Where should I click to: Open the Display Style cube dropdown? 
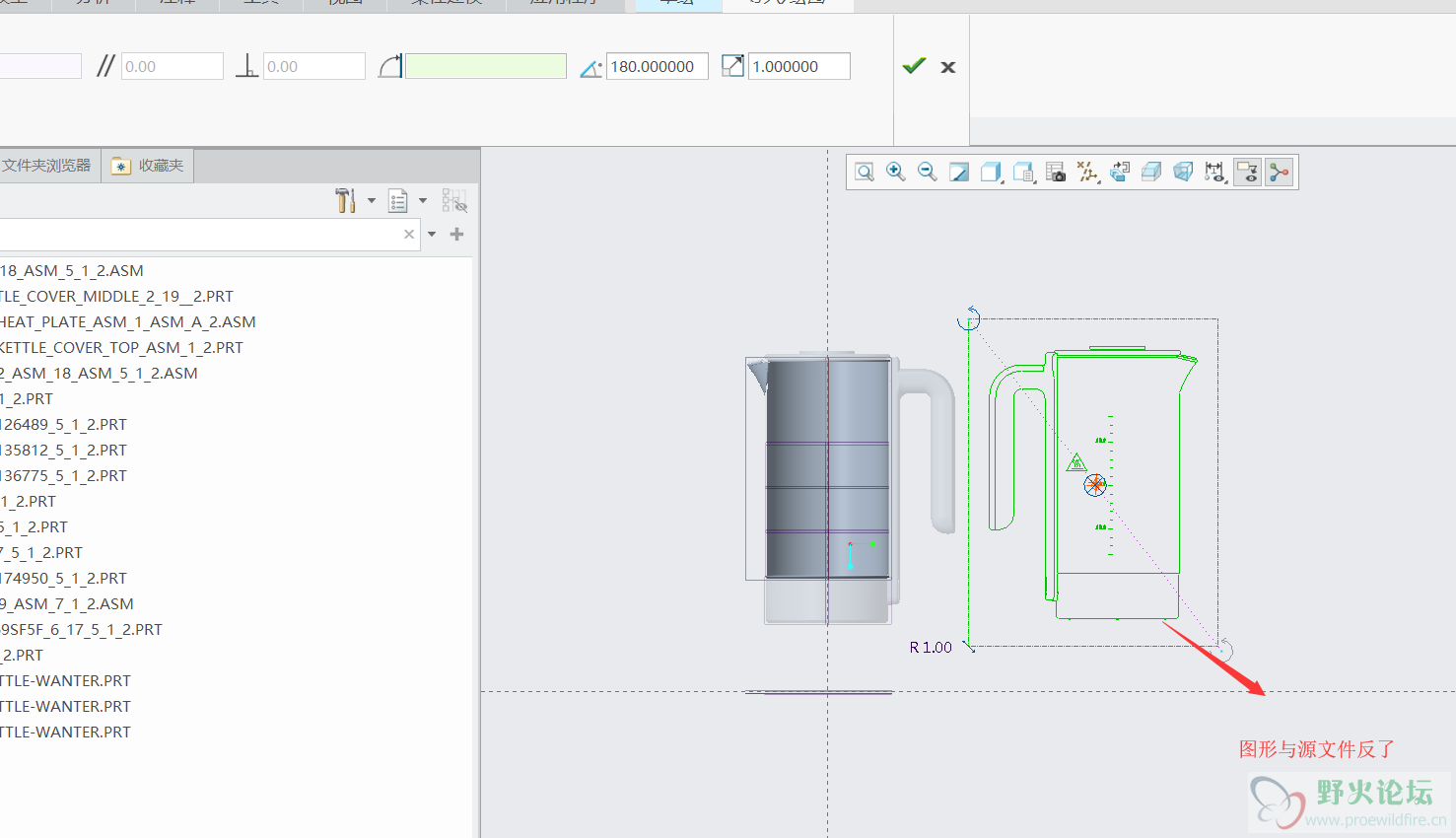(992, 173)
